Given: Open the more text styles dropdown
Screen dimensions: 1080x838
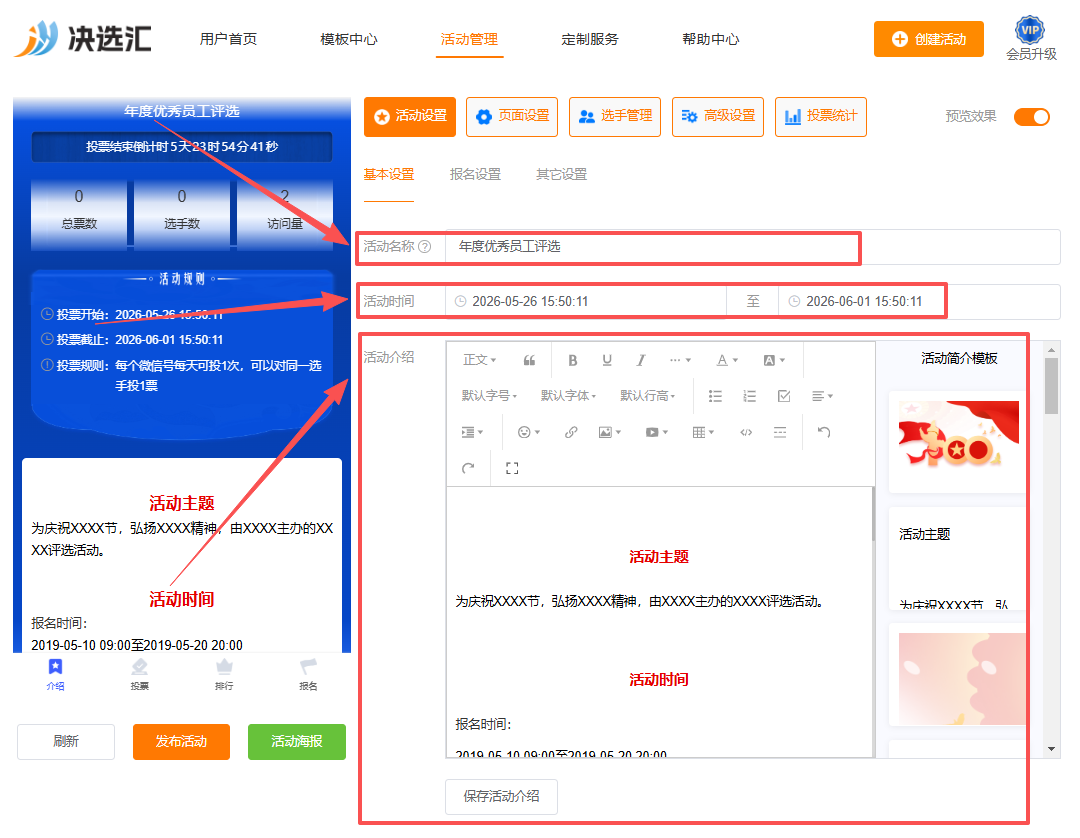Looking at the screenshot, I should point(680,360).
